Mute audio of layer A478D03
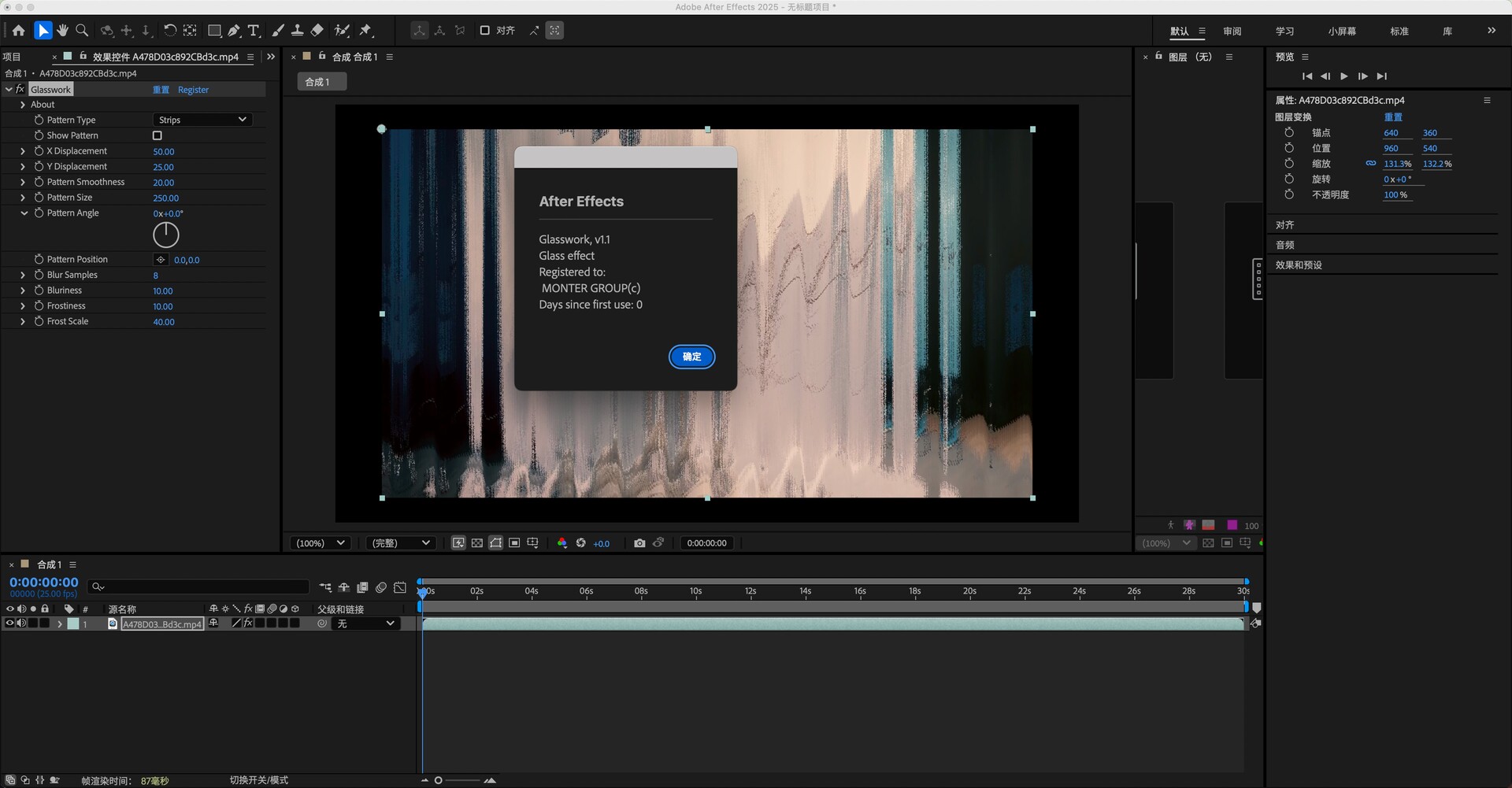This screenshot has height=788, width=1512. [22, 623]
